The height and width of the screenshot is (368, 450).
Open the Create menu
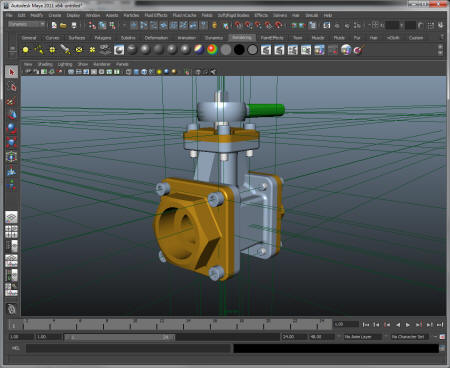click(55, 15)
